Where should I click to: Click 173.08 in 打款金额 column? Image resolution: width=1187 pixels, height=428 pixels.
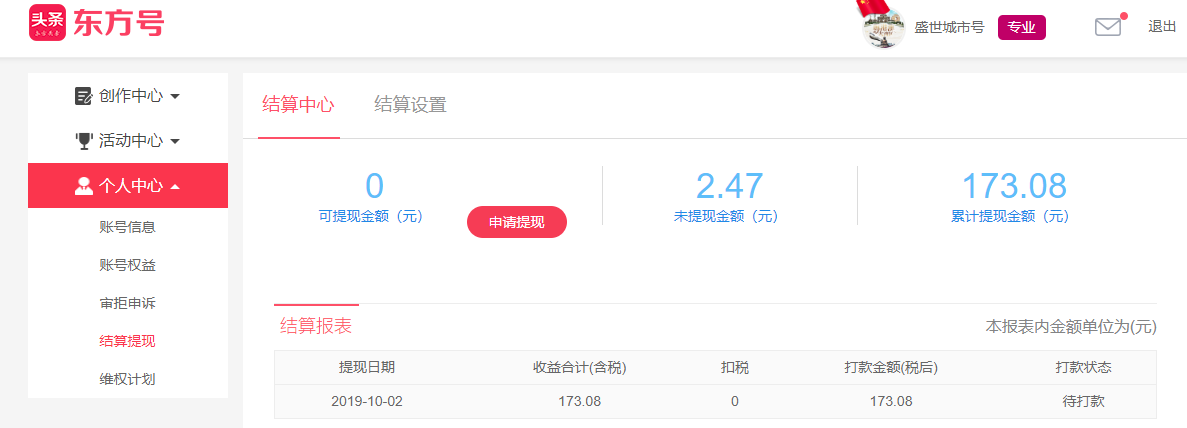click(891, 401)
